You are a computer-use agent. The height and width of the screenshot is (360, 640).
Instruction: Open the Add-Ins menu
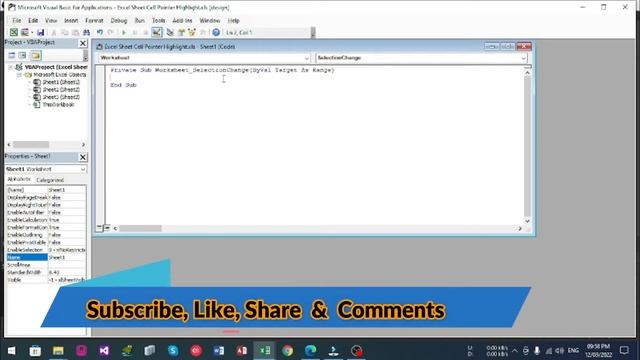182,20
